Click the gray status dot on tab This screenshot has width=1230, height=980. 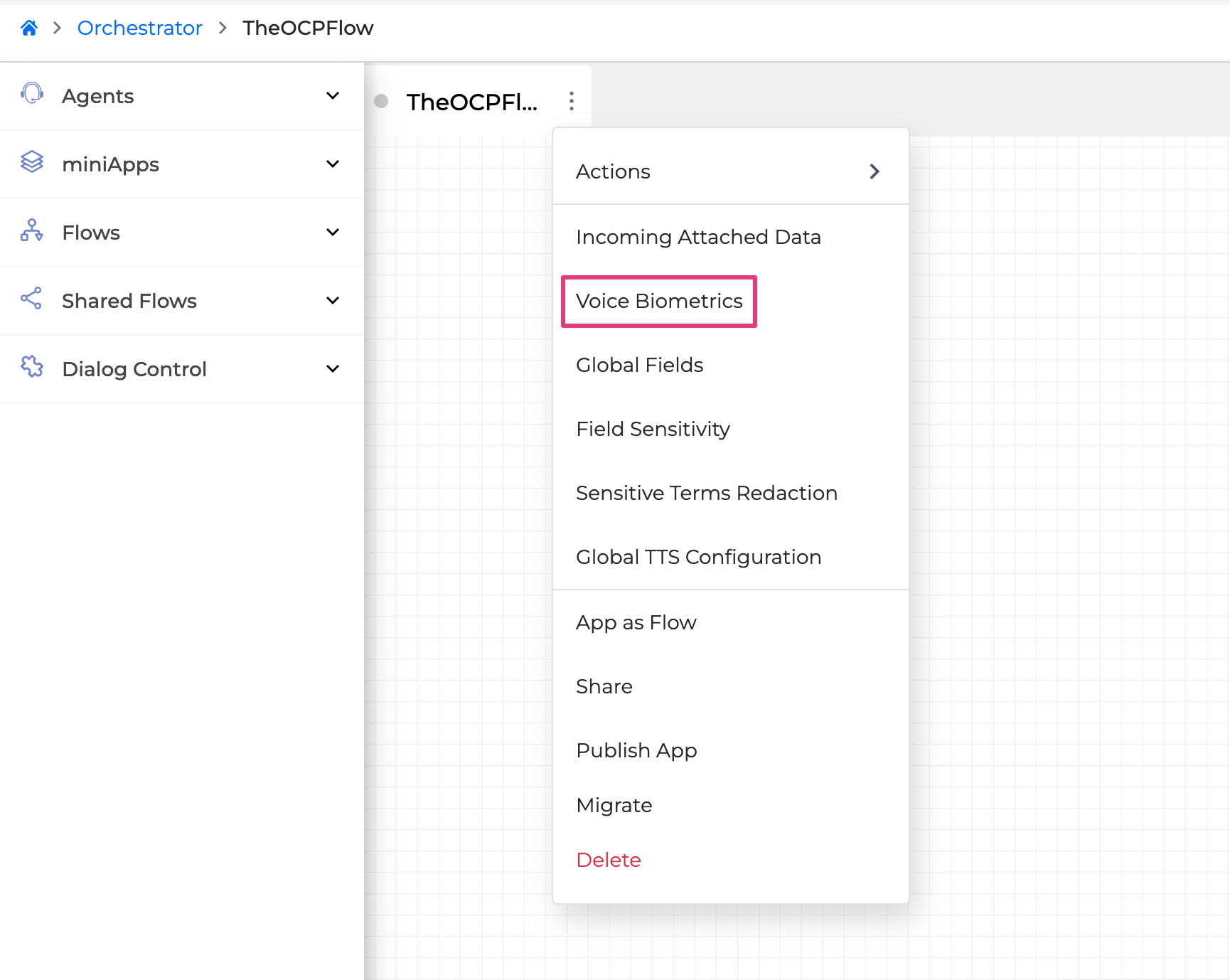coord(381,101)
